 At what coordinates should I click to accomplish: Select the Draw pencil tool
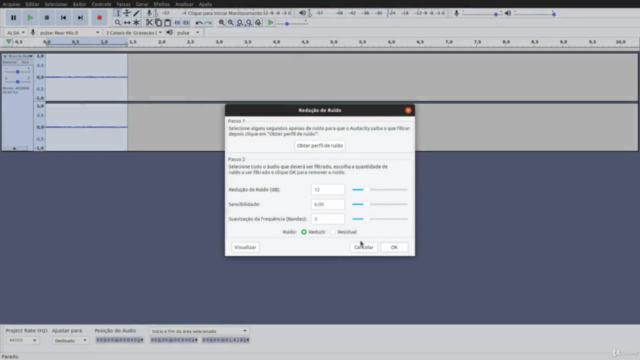tap(136, 13)
